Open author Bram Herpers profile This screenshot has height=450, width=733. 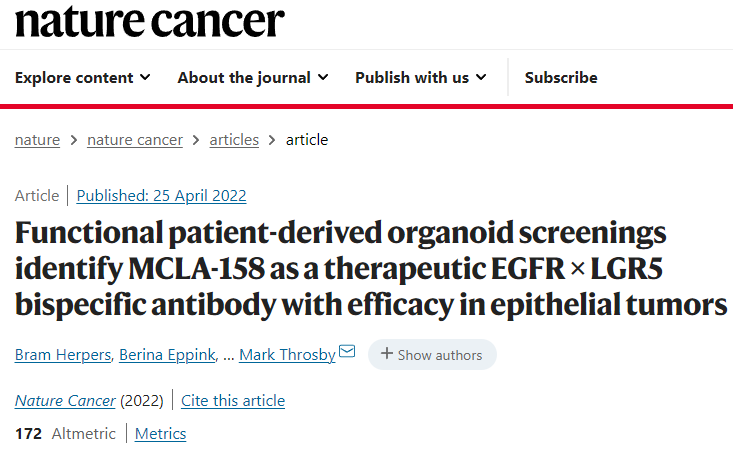tap(63, 355)
